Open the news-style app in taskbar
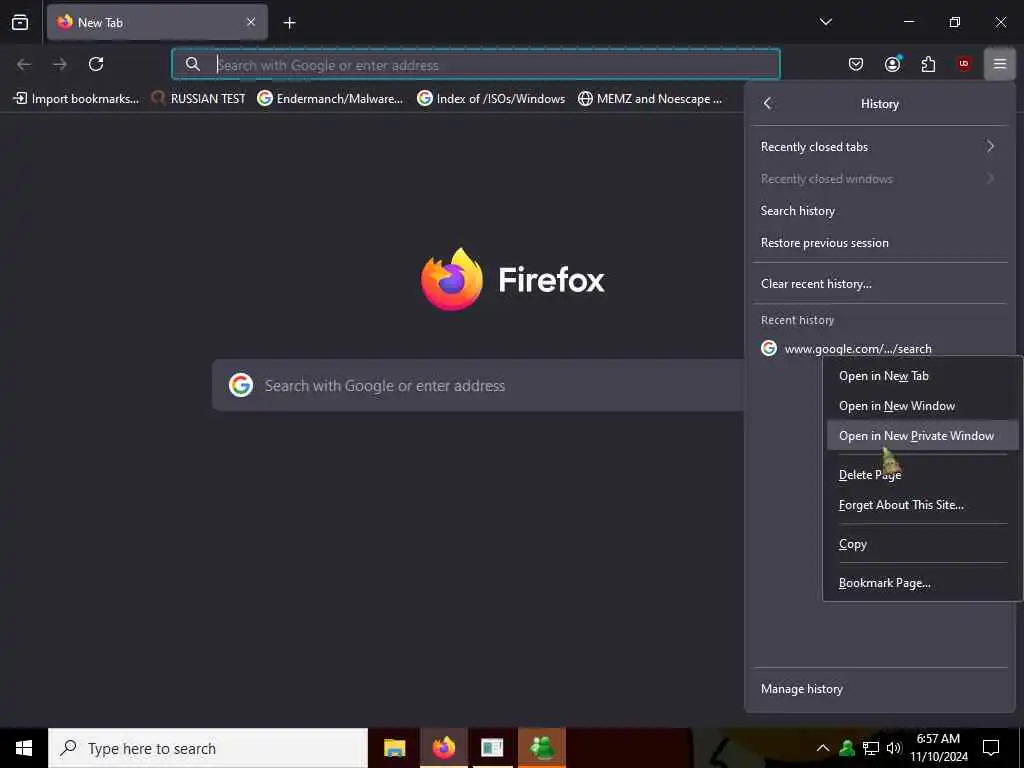1024x768 pixels. tap(492, 748)
